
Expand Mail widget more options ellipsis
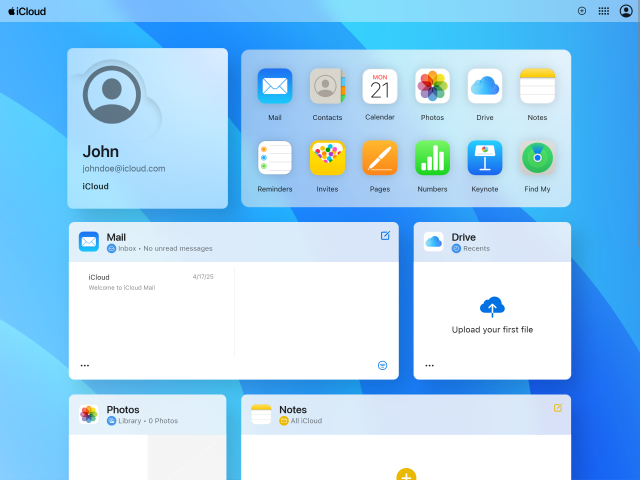[85, 366]
